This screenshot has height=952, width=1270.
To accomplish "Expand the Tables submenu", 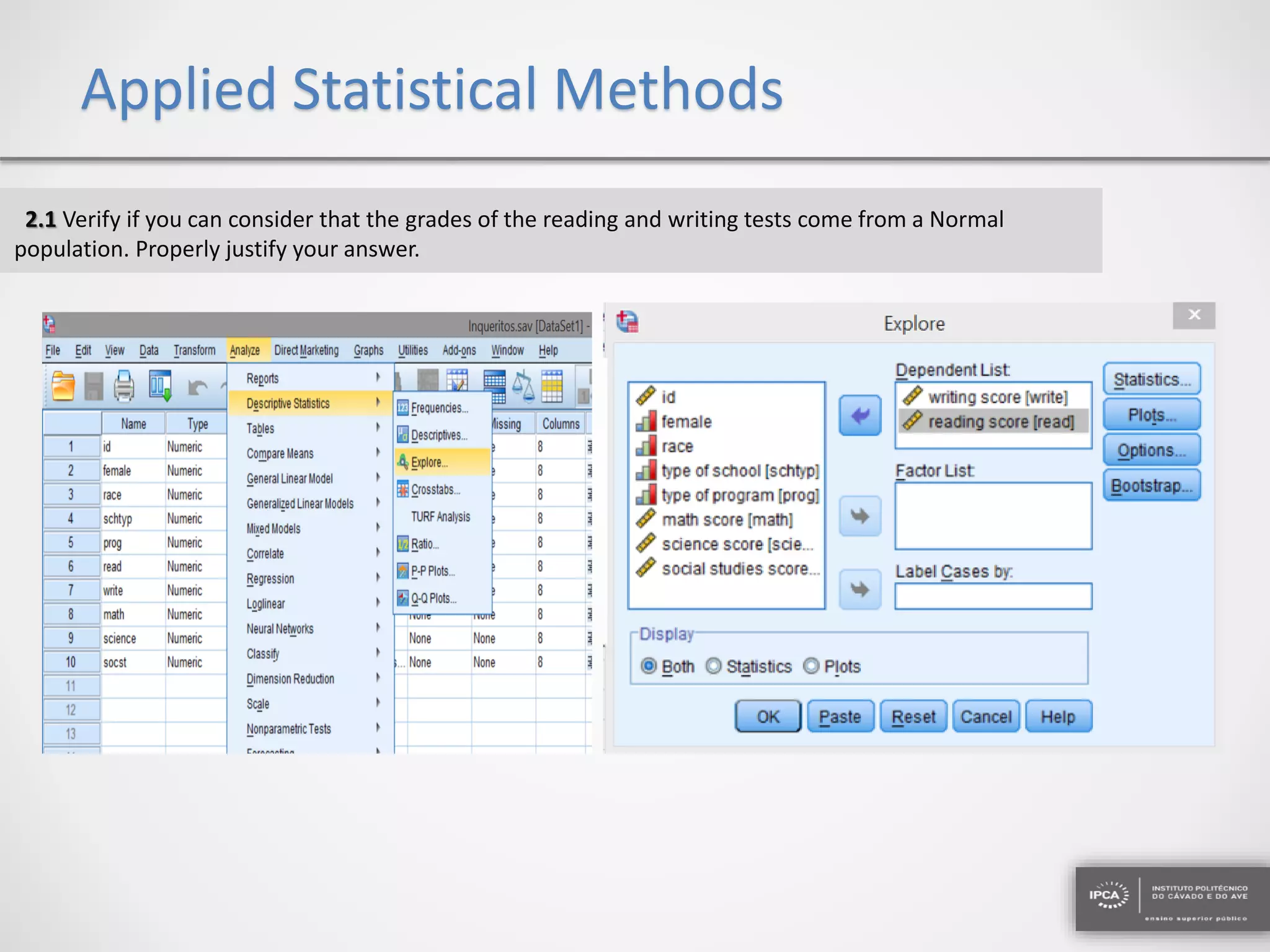I will (x=310, y=428).
